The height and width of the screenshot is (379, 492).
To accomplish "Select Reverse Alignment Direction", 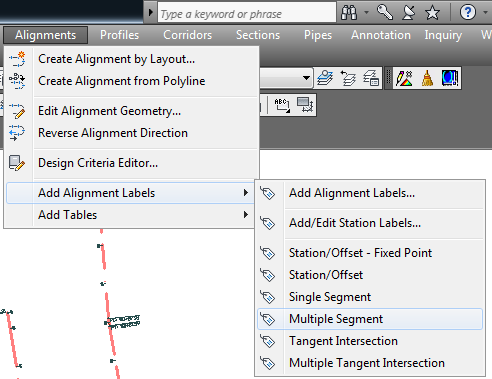I will 113,133.
